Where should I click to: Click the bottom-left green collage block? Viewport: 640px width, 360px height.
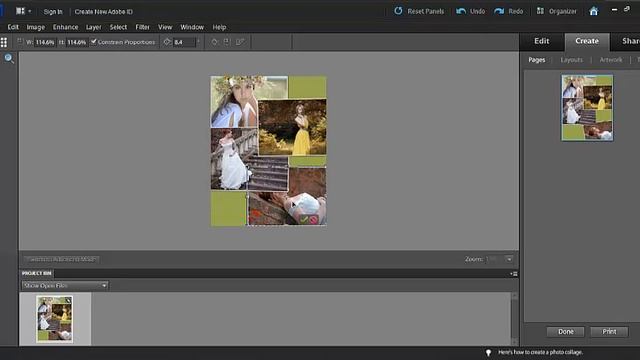(x=228, y=209)
